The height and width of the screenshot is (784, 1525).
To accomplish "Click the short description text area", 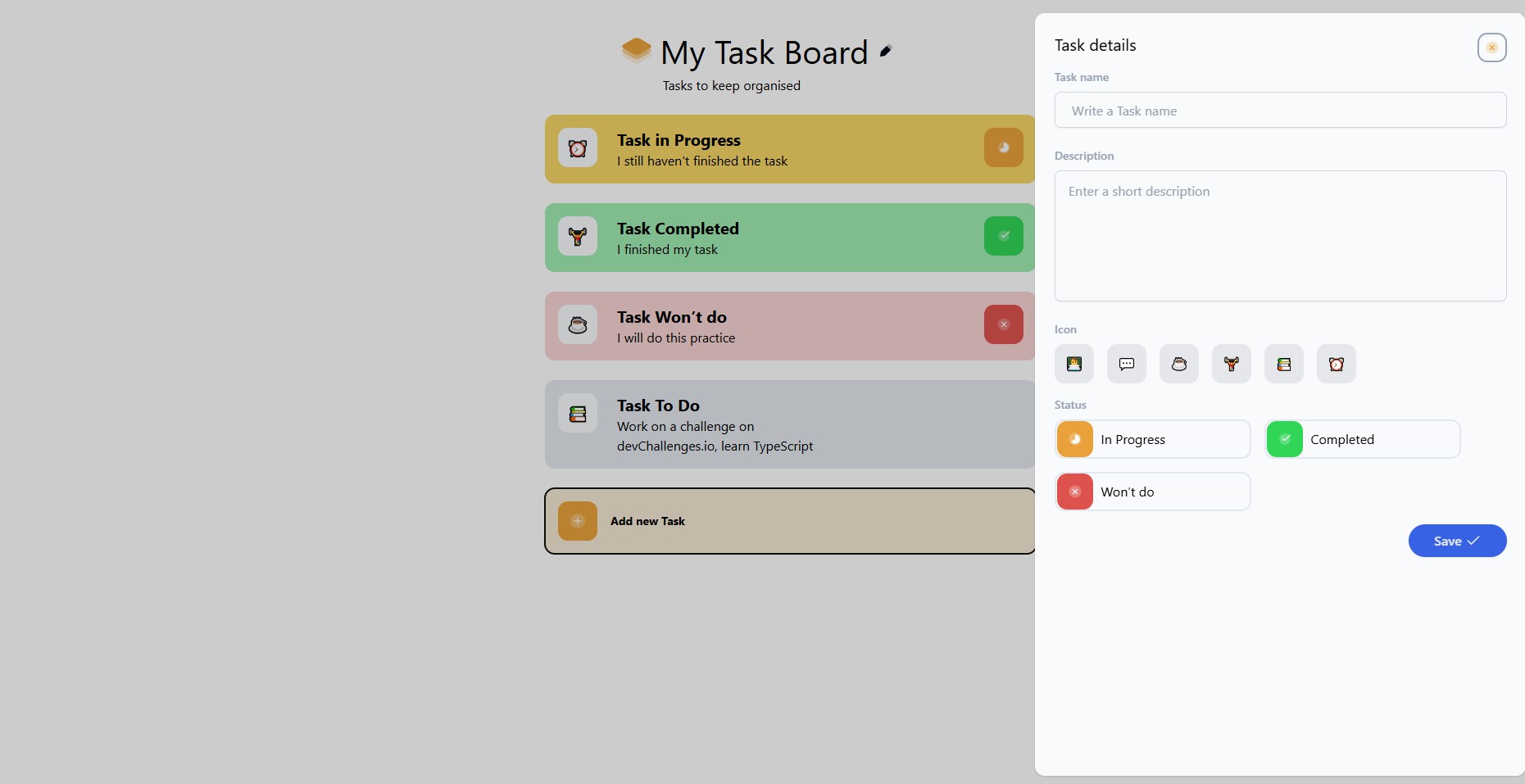I will point(1280,236).
